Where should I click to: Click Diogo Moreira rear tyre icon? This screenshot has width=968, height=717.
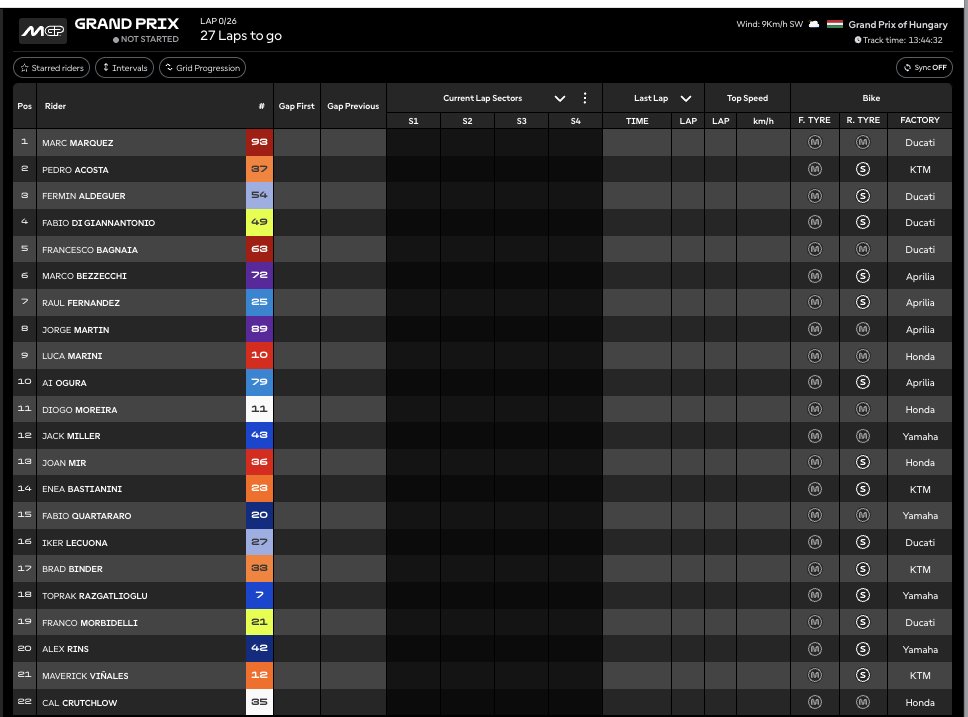[x=863, y=409]
